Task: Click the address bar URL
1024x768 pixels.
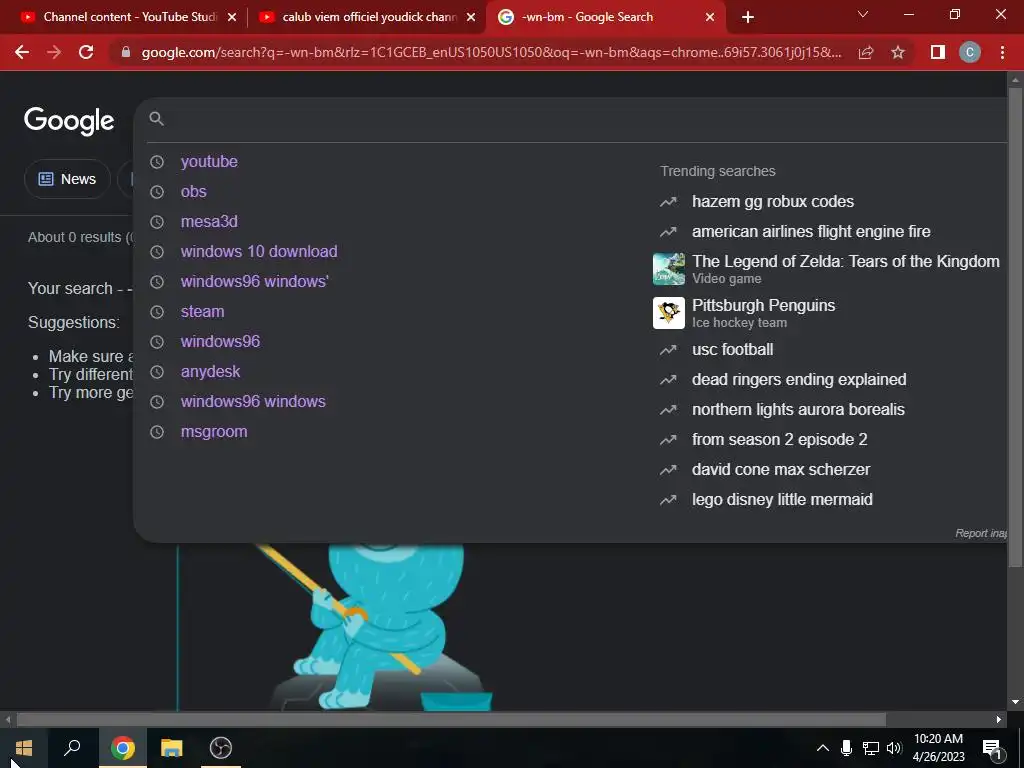Action: [x=491, y=52]
